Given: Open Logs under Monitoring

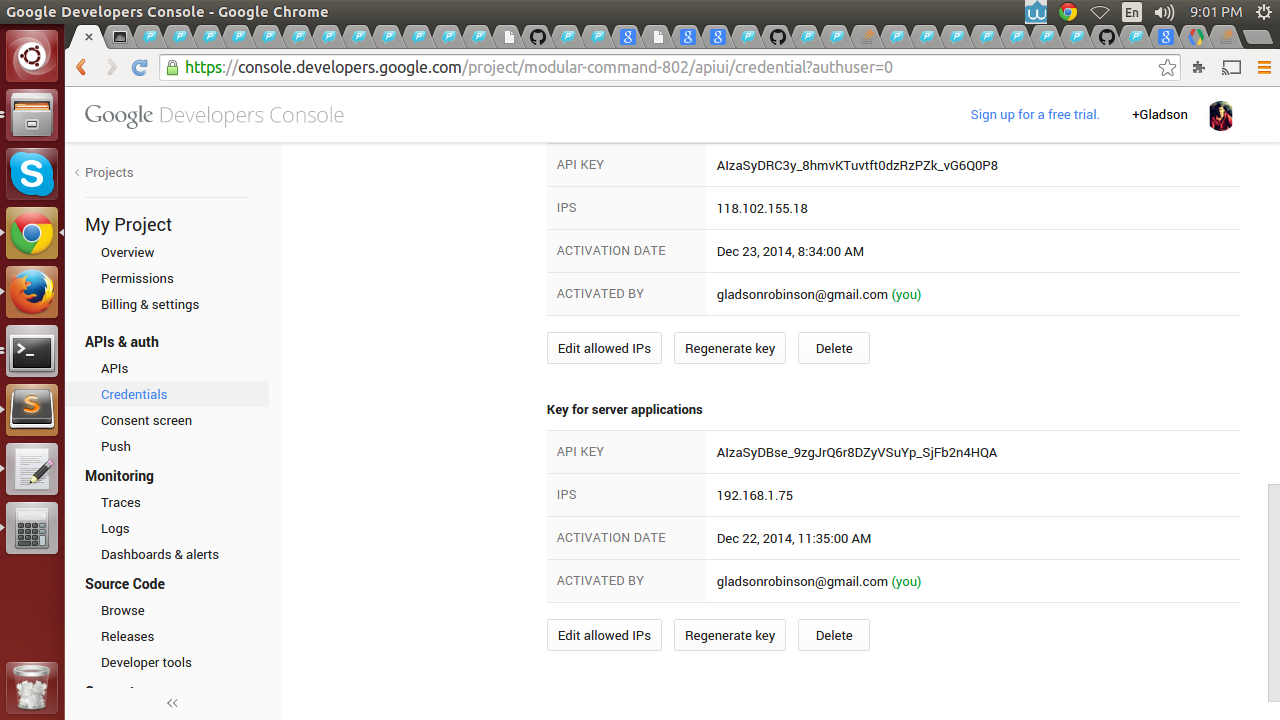Looking at the screenshot, I should click(115, 528).
